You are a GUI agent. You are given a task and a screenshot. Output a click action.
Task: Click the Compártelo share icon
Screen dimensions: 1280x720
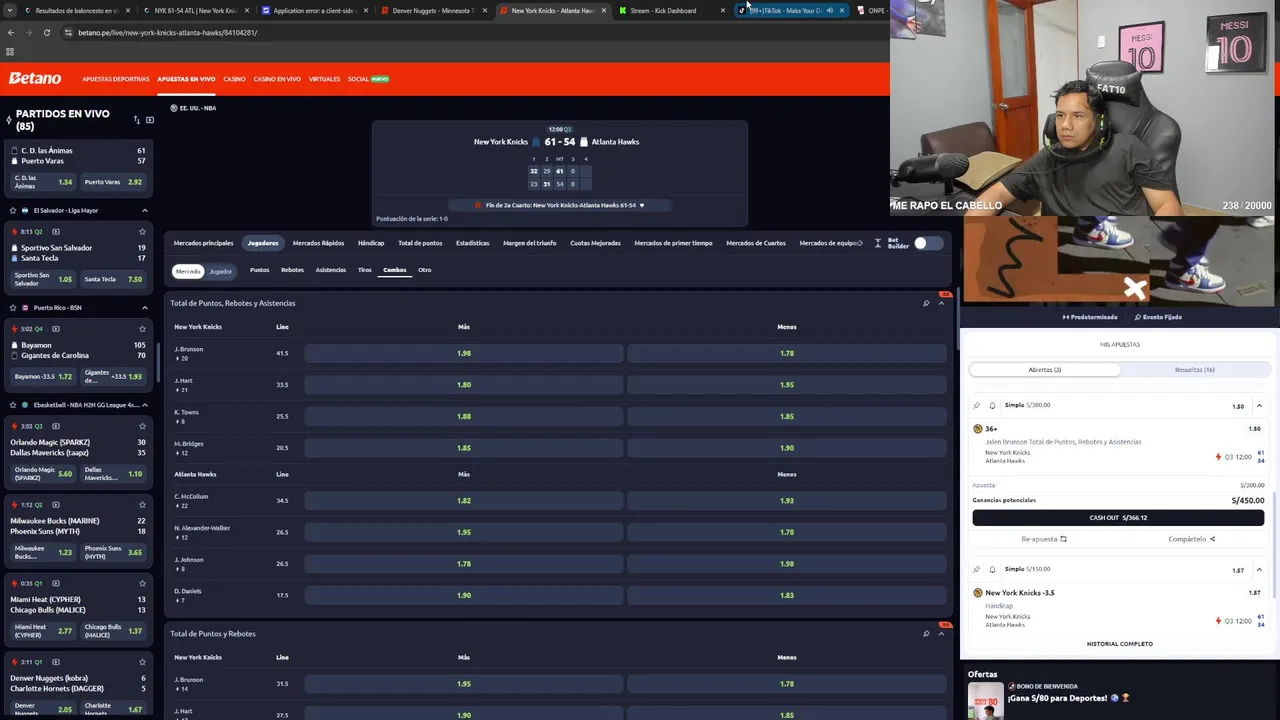1212,539
